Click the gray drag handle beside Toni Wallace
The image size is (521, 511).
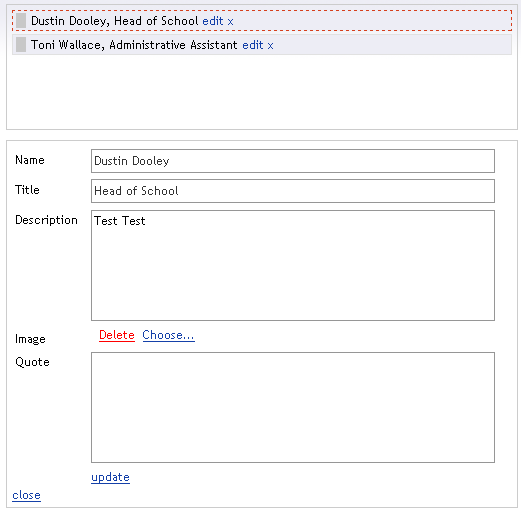tap(21, 45)
